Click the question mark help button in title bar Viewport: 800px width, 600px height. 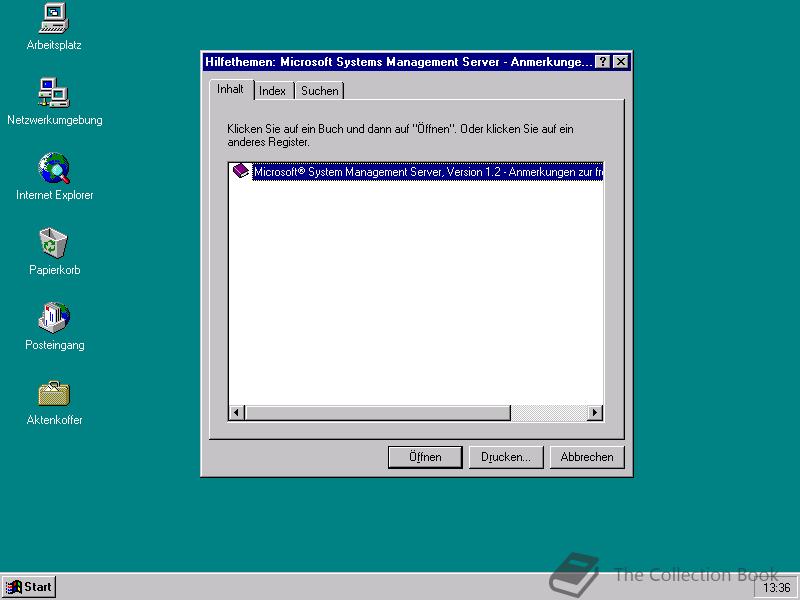pyautogui.click(x=603, y=62)
